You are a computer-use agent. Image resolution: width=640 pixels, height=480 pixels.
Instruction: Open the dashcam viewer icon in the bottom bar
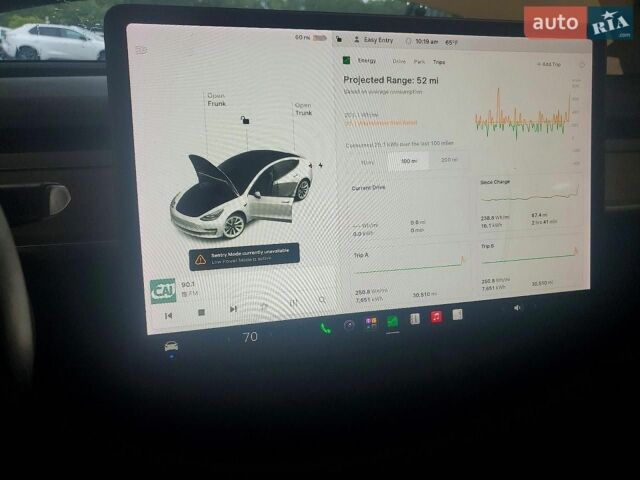pos(349,325)
